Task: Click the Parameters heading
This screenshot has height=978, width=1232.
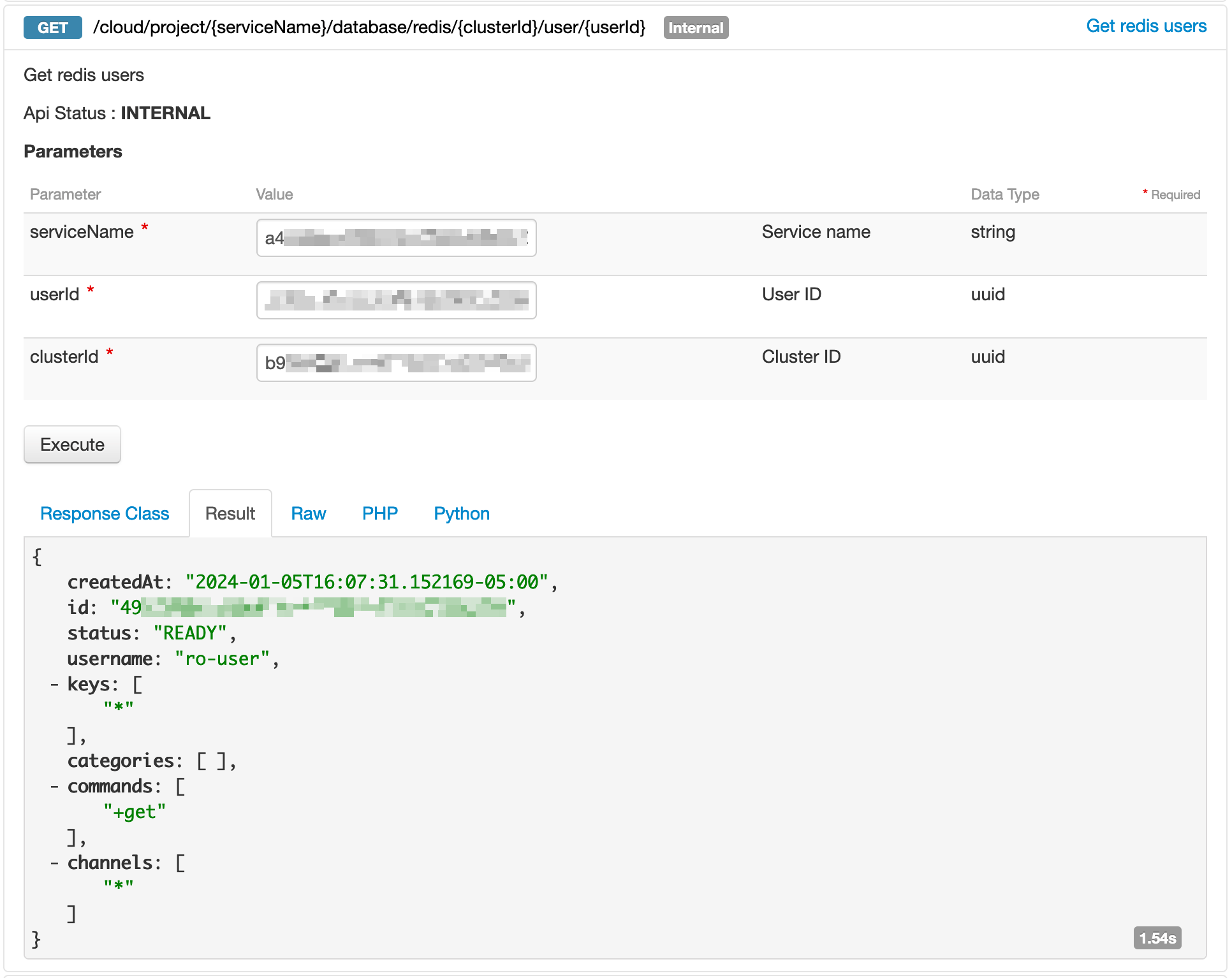Action: [x=73, y=151]
